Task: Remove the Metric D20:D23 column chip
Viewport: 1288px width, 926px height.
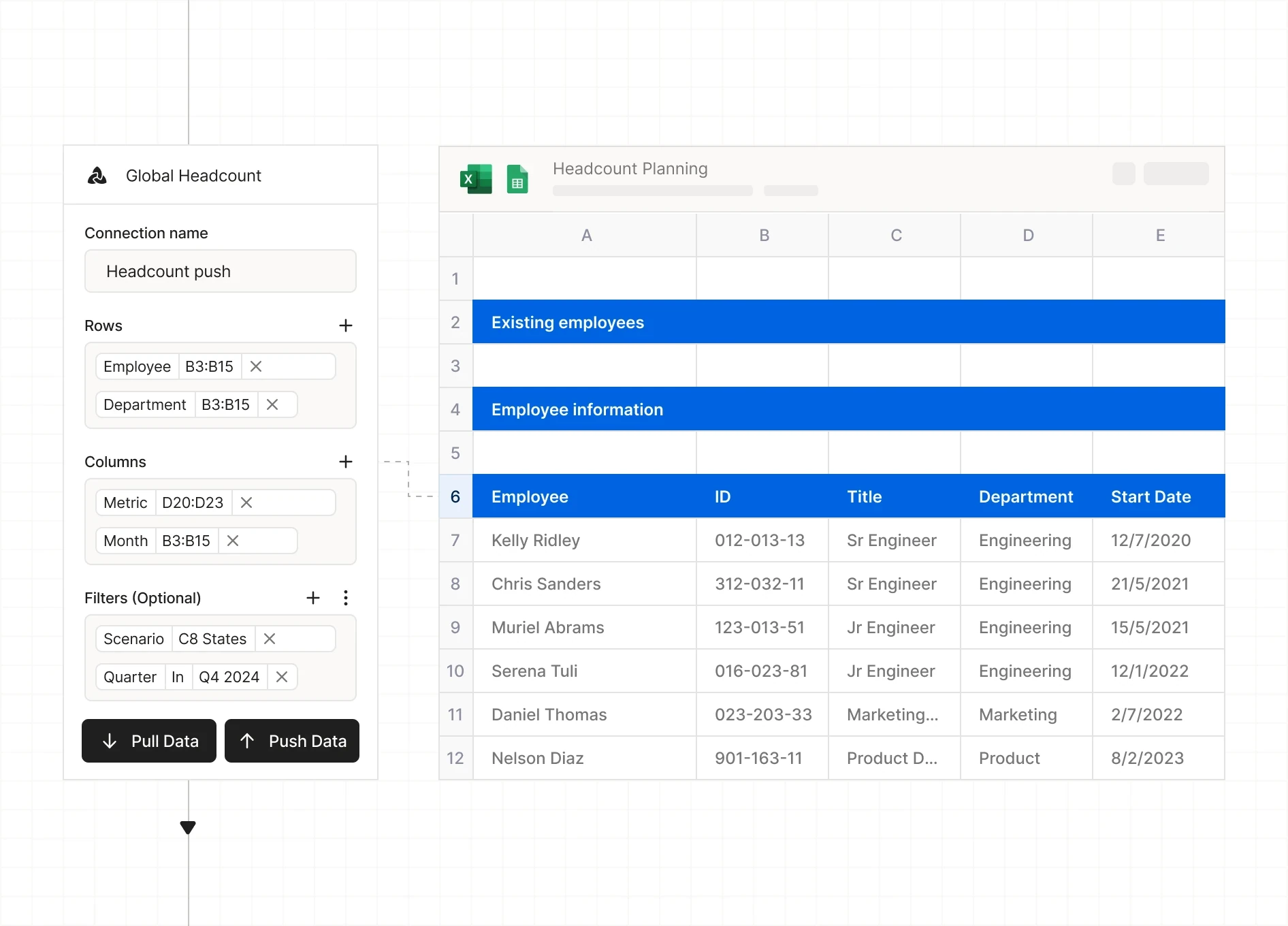Action: [246, 502]
